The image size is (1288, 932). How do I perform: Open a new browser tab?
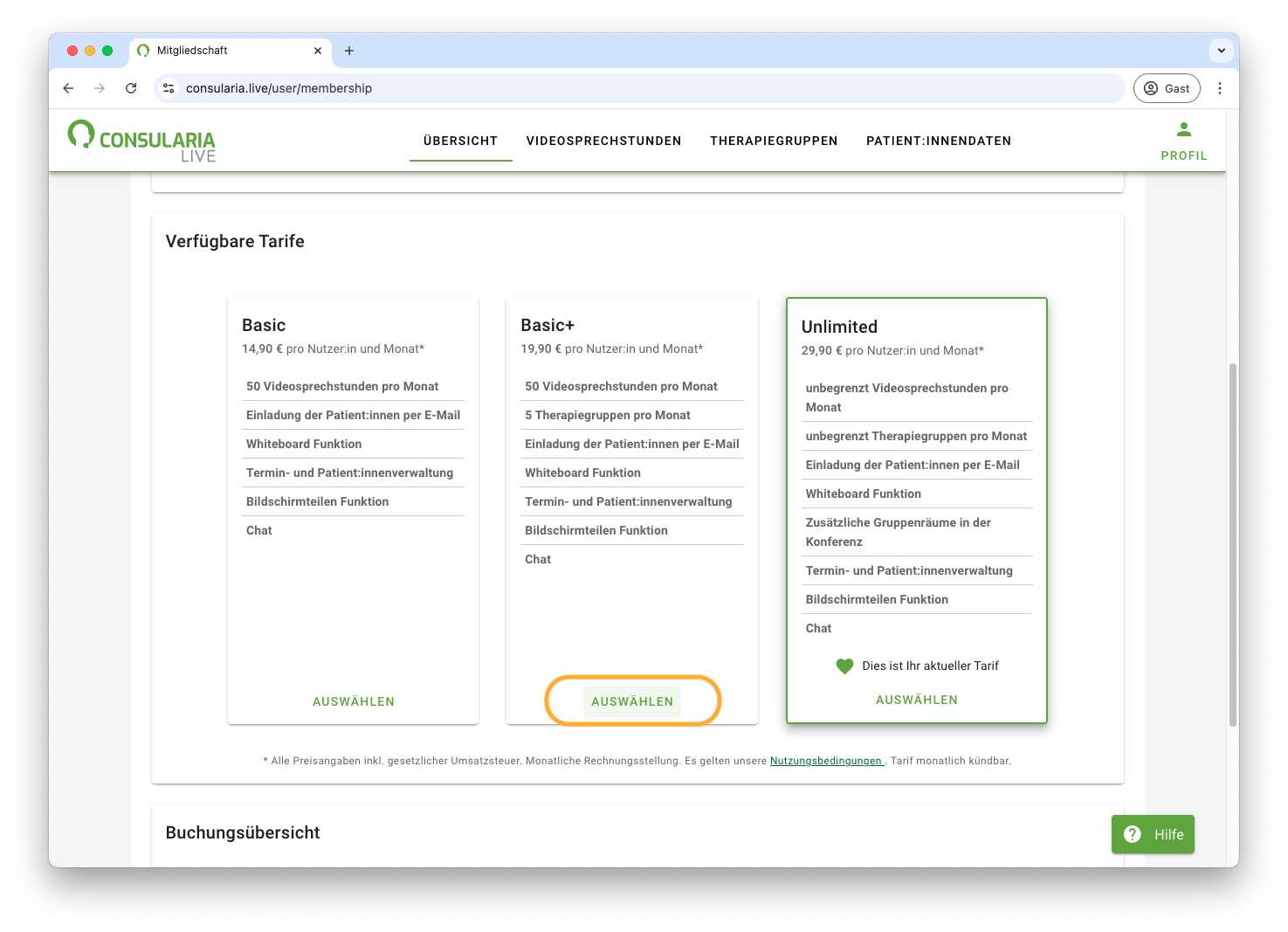coord(349,51)
